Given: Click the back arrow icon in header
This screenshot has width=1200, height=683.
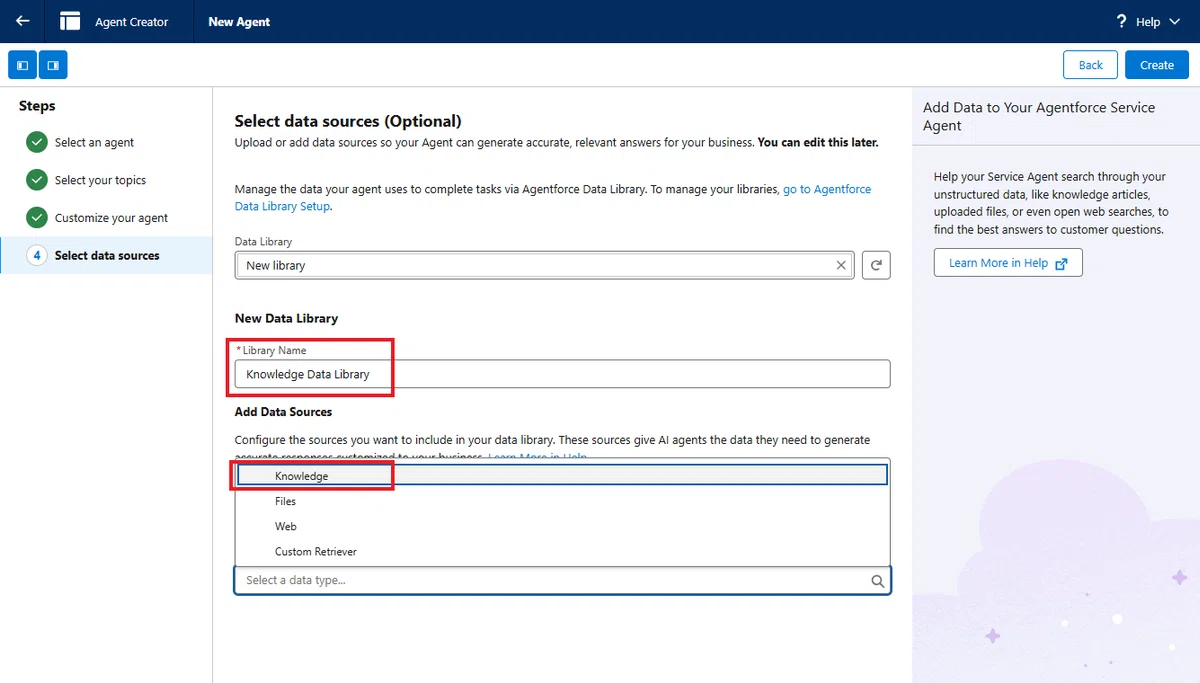Looking at the screenshot, I should click(23, 21).
